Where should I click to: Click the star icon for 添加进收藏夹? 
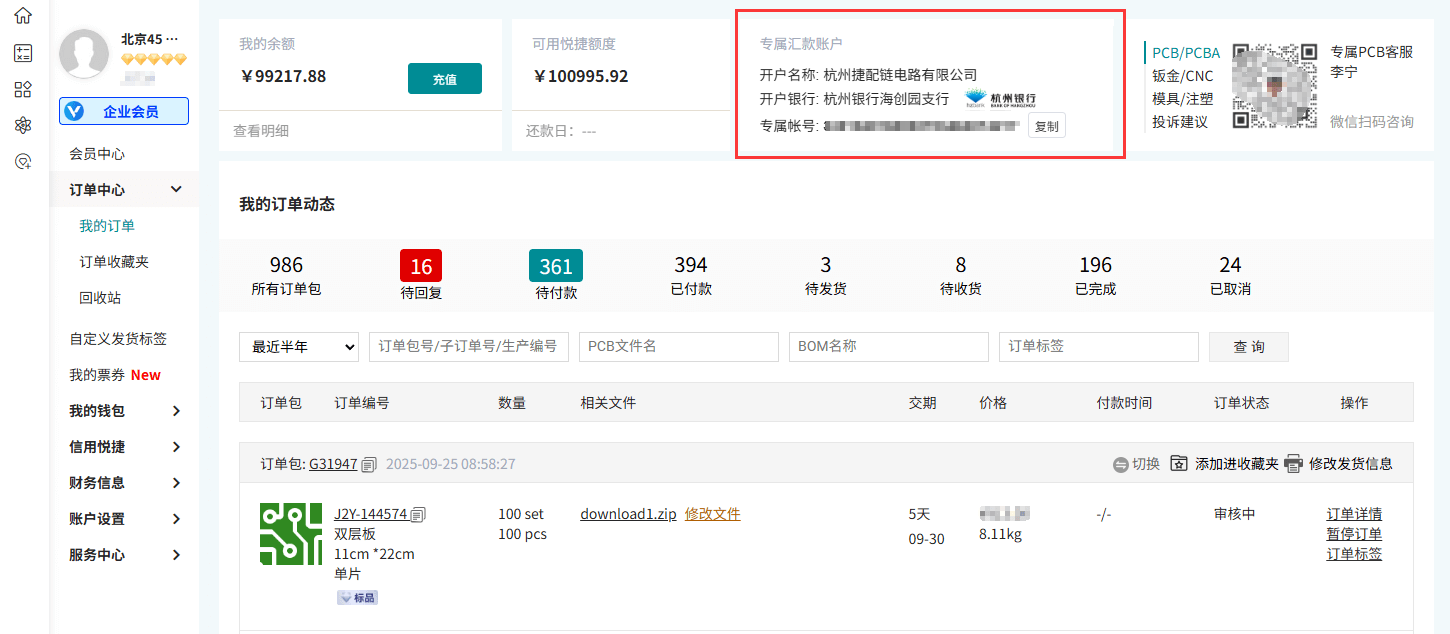point(1179,464)
